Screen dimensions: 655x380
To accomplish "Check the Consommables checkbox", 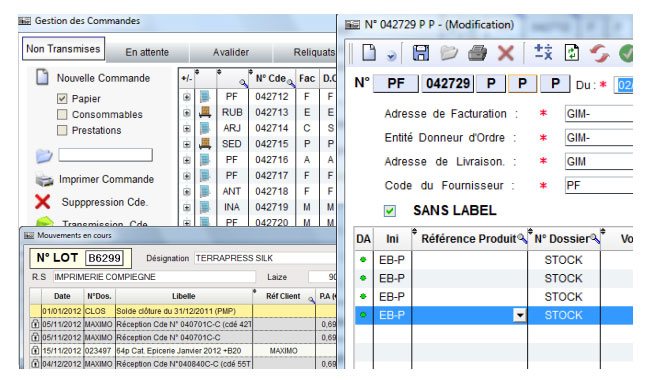I will coord(62,114).
